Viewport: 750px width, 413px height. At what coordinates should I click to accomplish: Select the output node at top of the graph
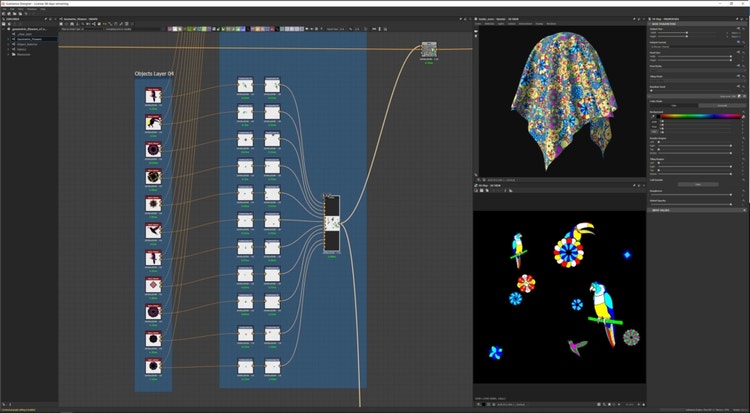coord(428,50)
